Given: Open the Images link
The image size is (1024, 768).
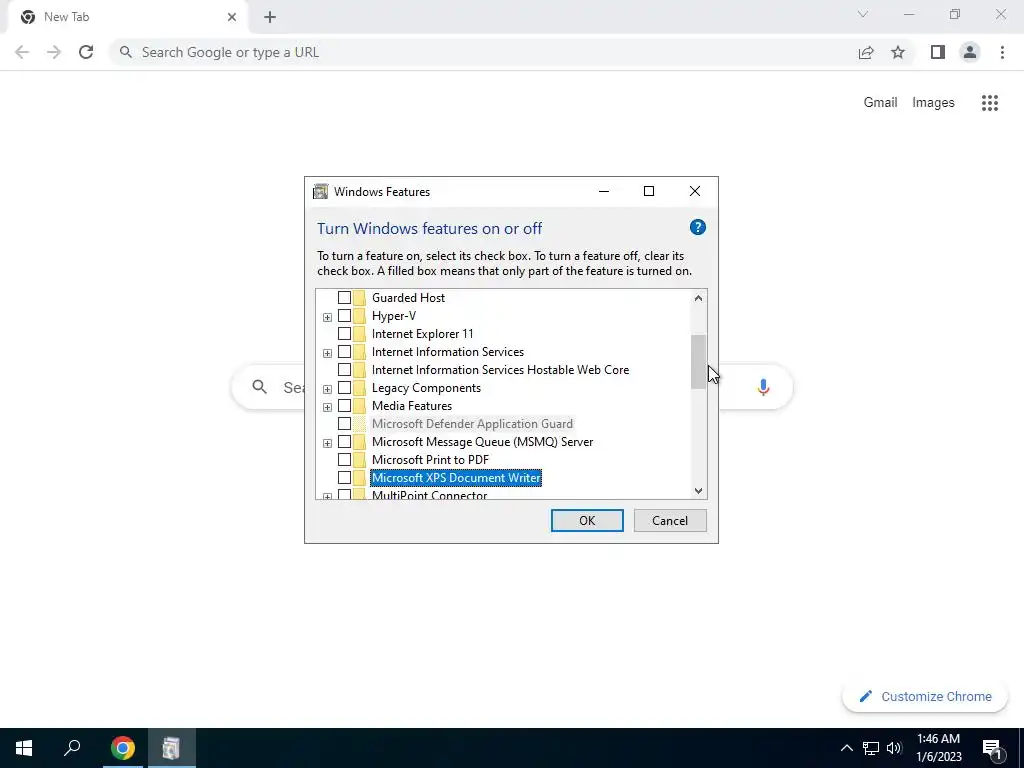Looking at the screenshot, I should (x=933, y=103).
